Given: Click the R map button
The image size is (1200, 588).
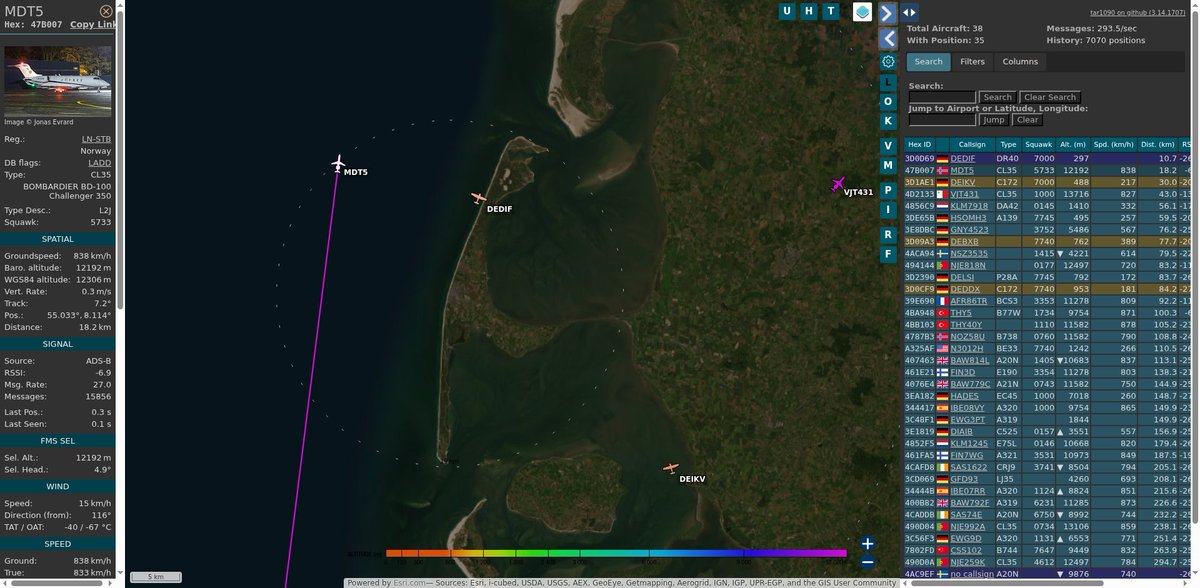Looking at the screenshot, I should [x=887, y=234].
